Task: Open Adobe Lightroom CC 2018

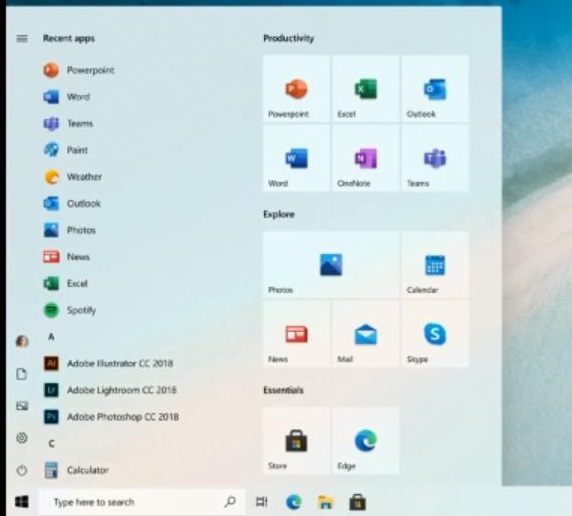Action: point(109,390)
